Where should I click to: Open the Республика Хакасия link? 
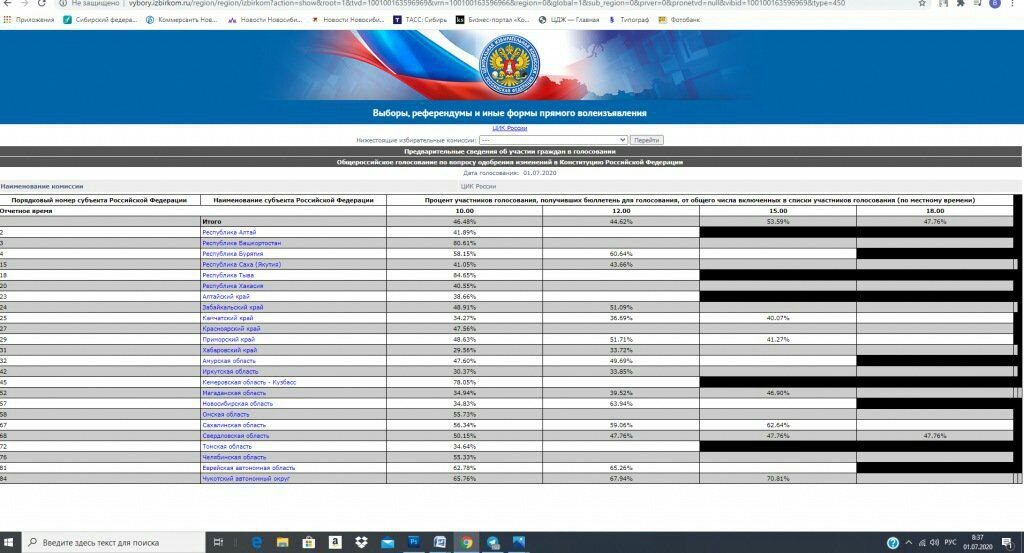232,286
